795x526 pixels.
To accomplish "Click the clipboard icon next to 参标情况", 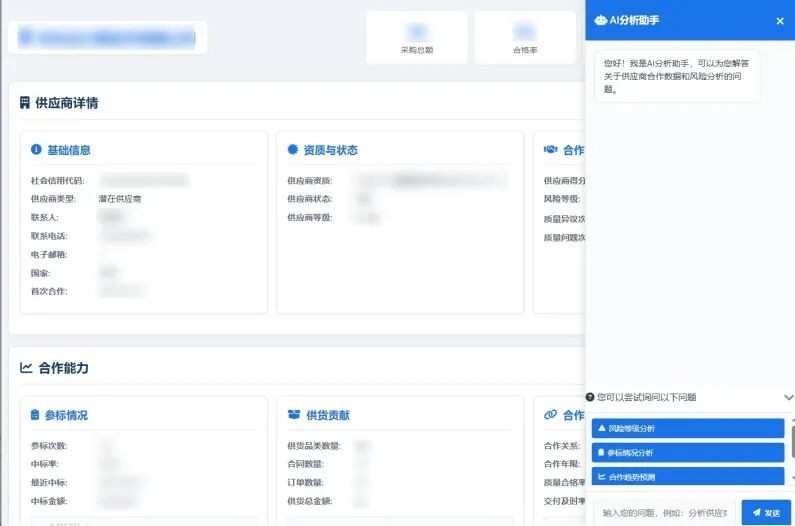I will 36,415.
